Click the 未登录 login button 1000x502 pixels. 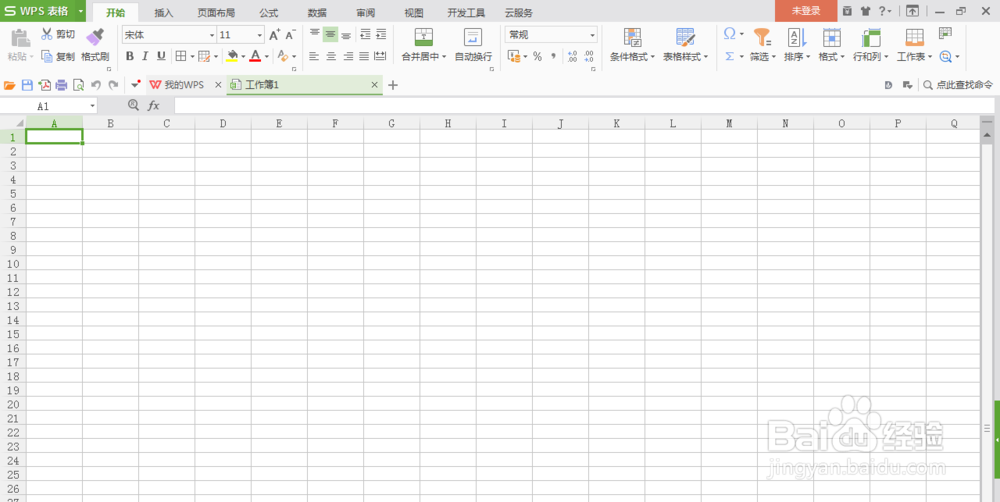pyautogui.click(x=806, y=11)
